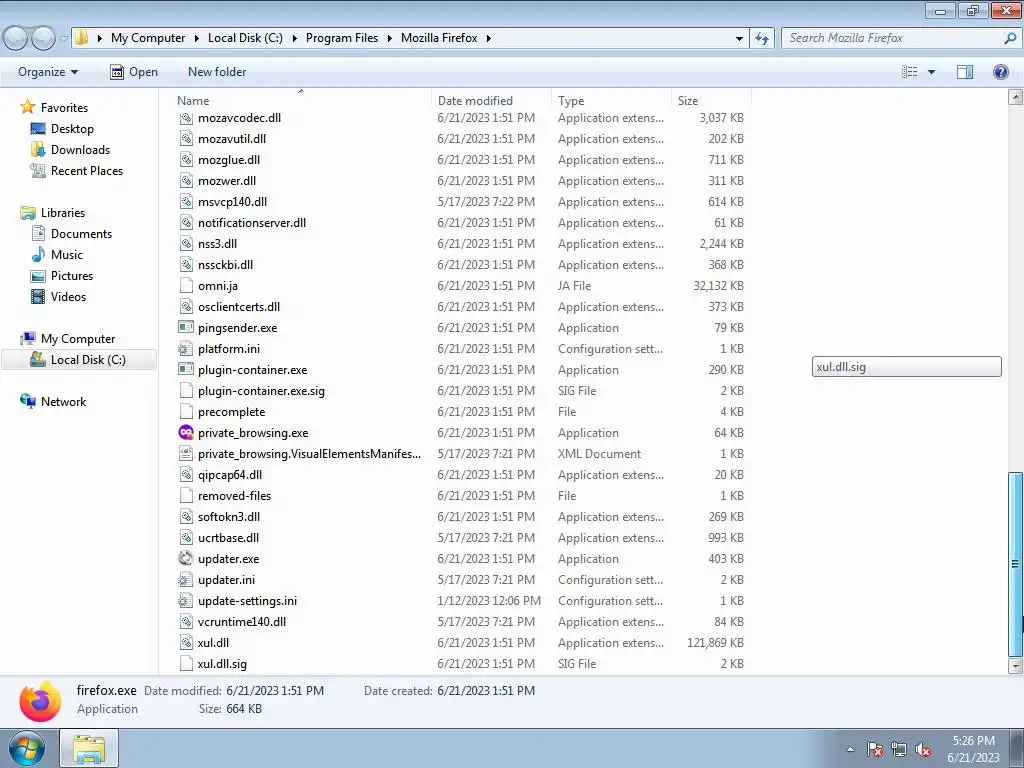Select Music library
Screen dimensions: 1024x768
pyautogui.click(x=67, y=254)
